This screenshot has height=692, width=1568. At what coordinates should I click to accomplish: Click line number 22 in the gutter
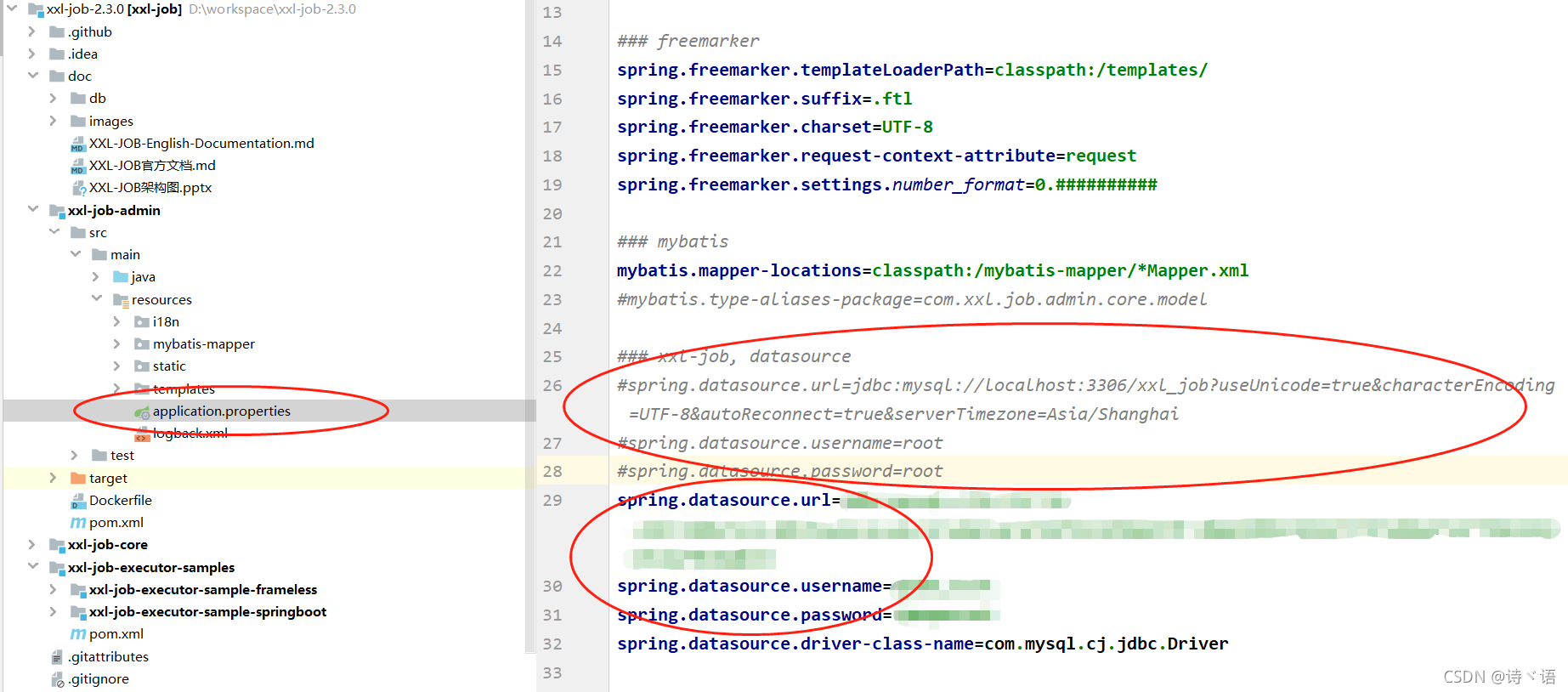552,270
